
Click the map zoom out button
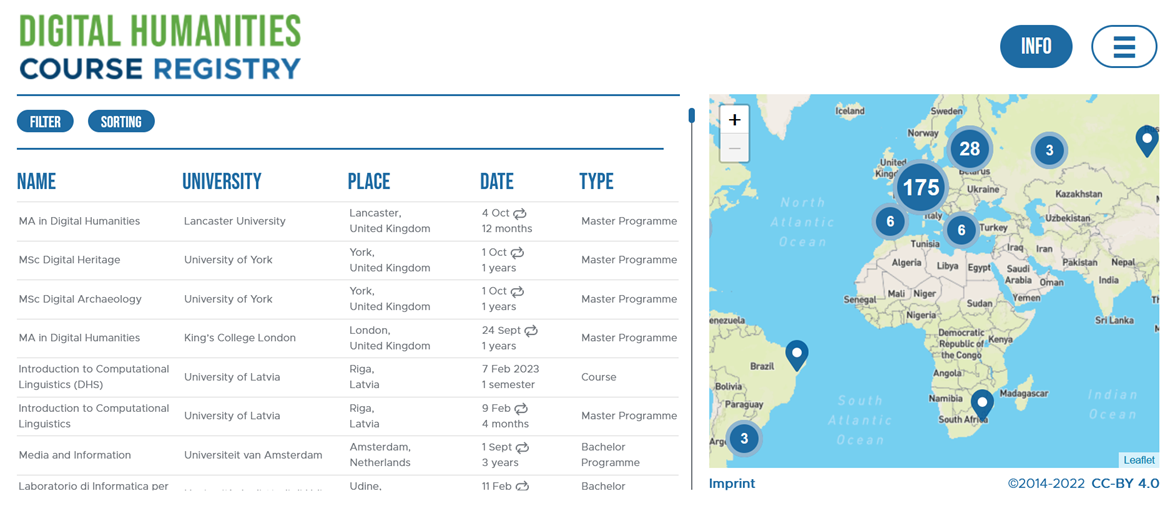pos(734,148)
